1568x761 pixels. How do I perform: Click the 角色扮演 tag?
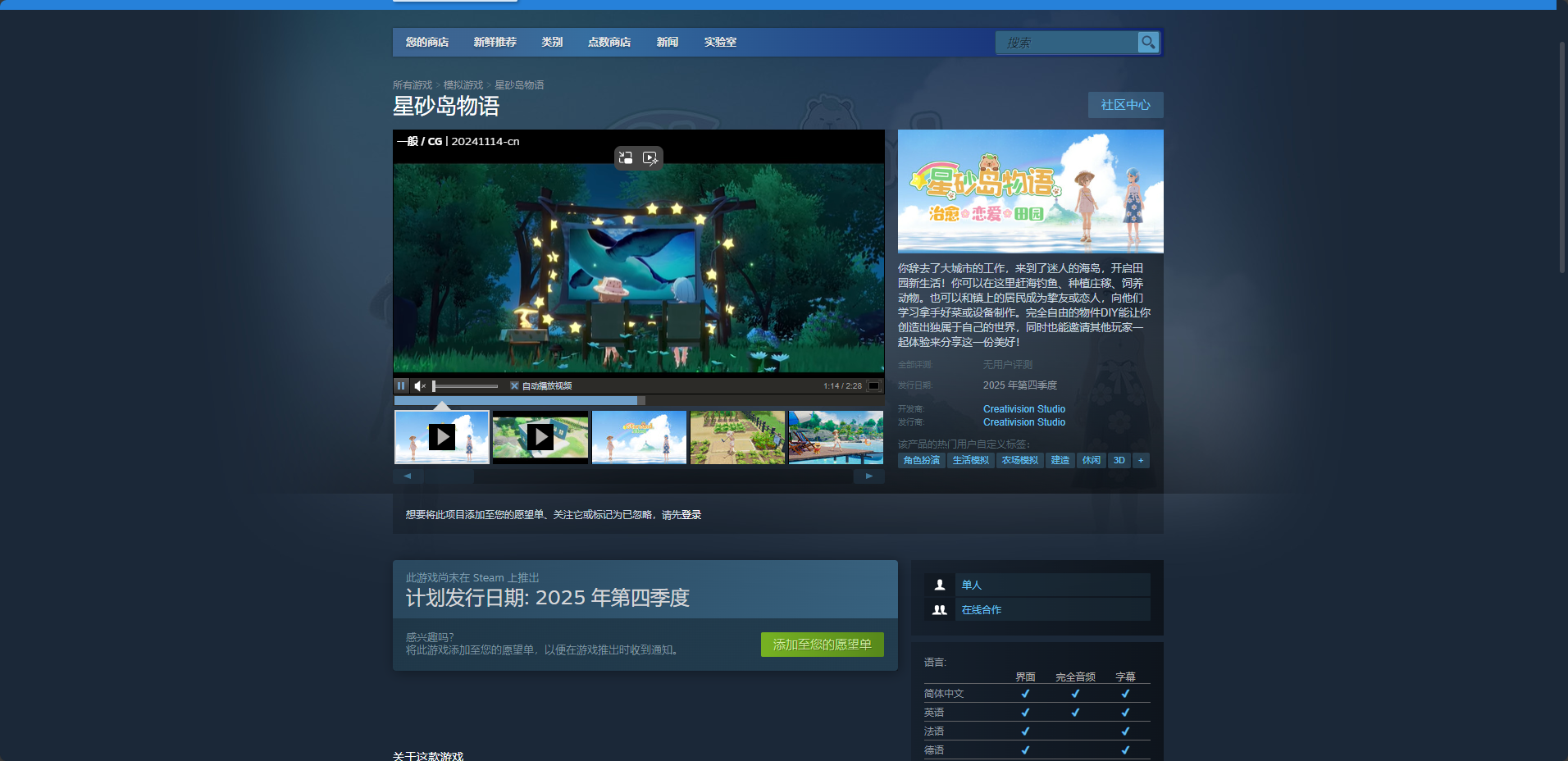pos(922,460)
